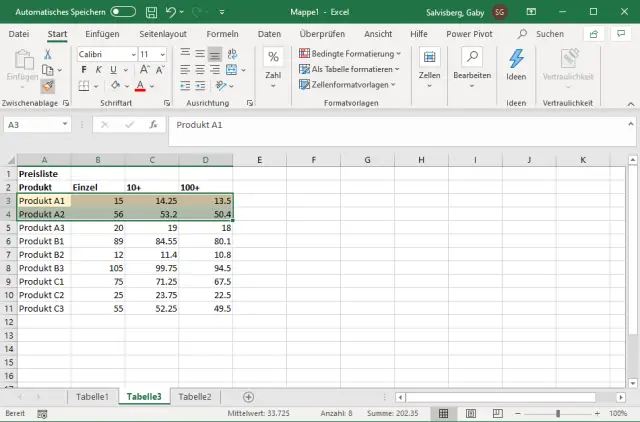Click the Bearbeiten button in ribbon
This screenshot has width=640, height=422.
[471, 64]
